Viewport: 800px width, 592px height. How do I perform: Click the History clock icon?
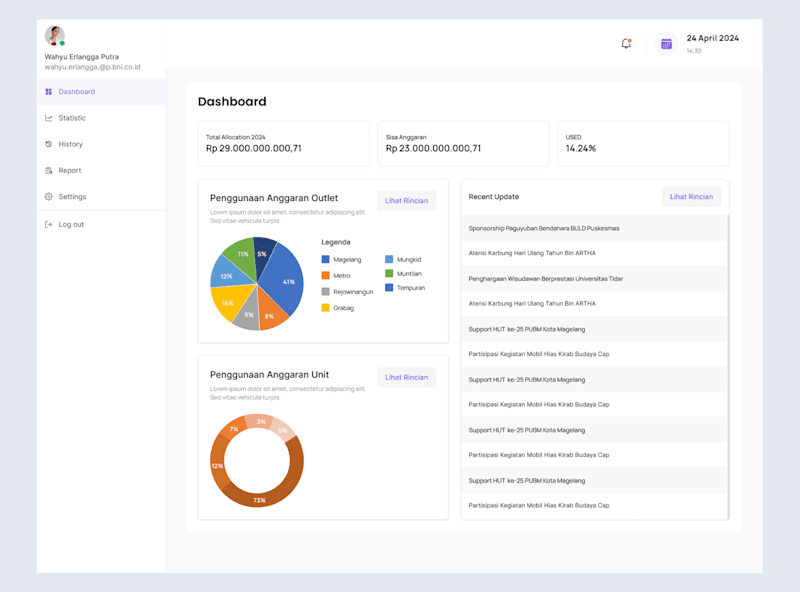[48, 144]
